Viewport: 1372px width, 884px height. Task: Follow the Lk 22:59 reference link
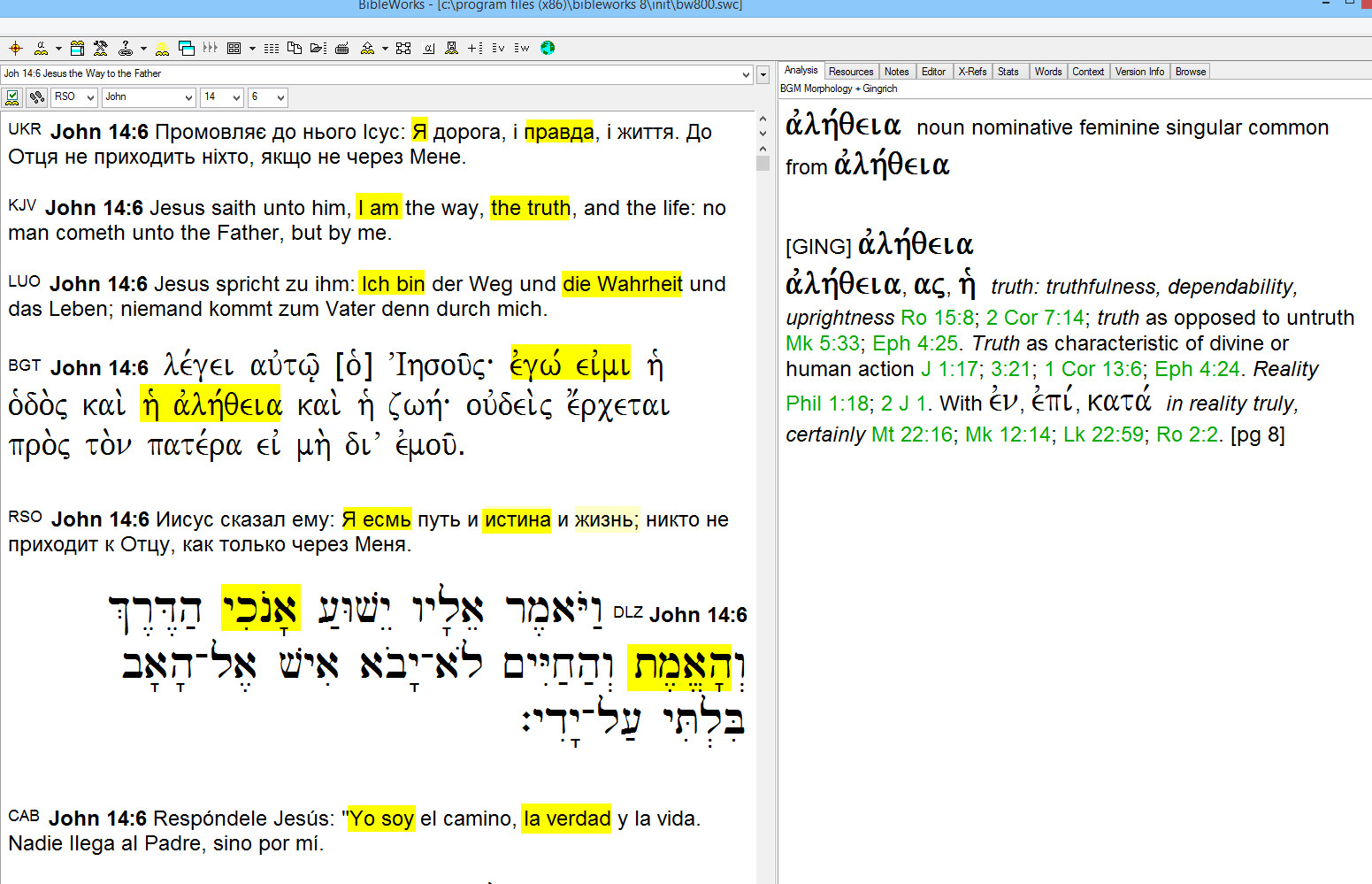(x=1103, y=434)
